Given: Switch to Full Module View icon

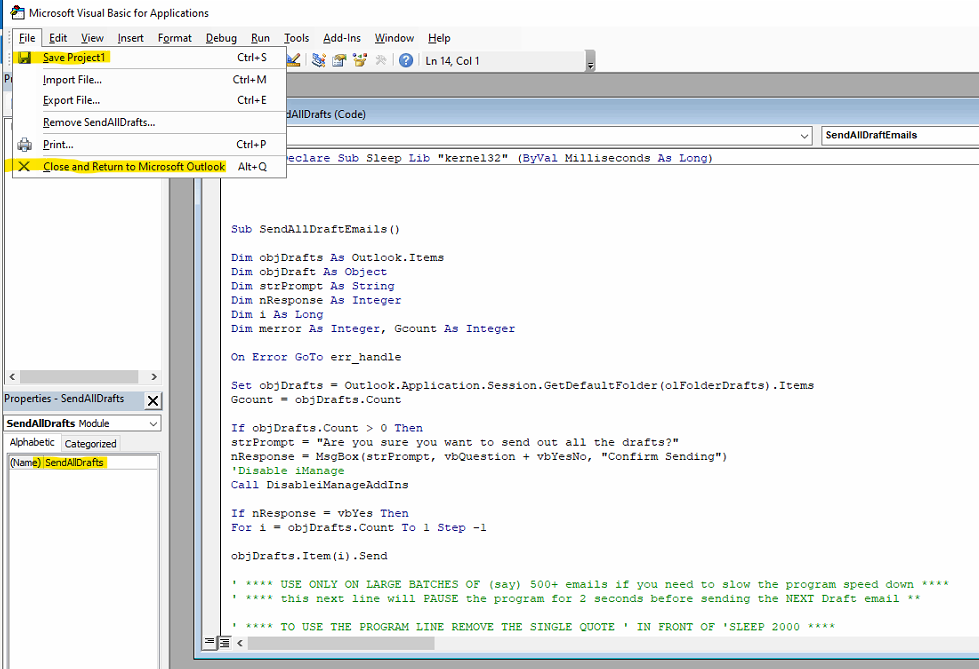Looking at the screenshot, I should 223,641.
